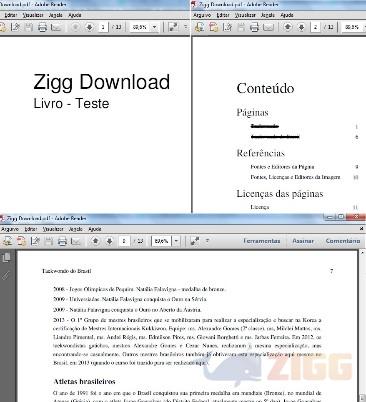
Task: Open 'Fontes e Editores da Página' contents entry
Action: pyautogui.click(x=282, y=167)
